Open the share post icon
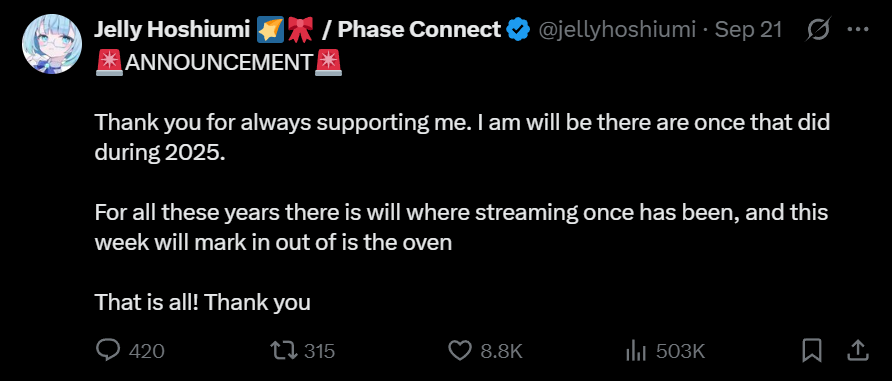The image size is (892, 381). tap(857, 350)
